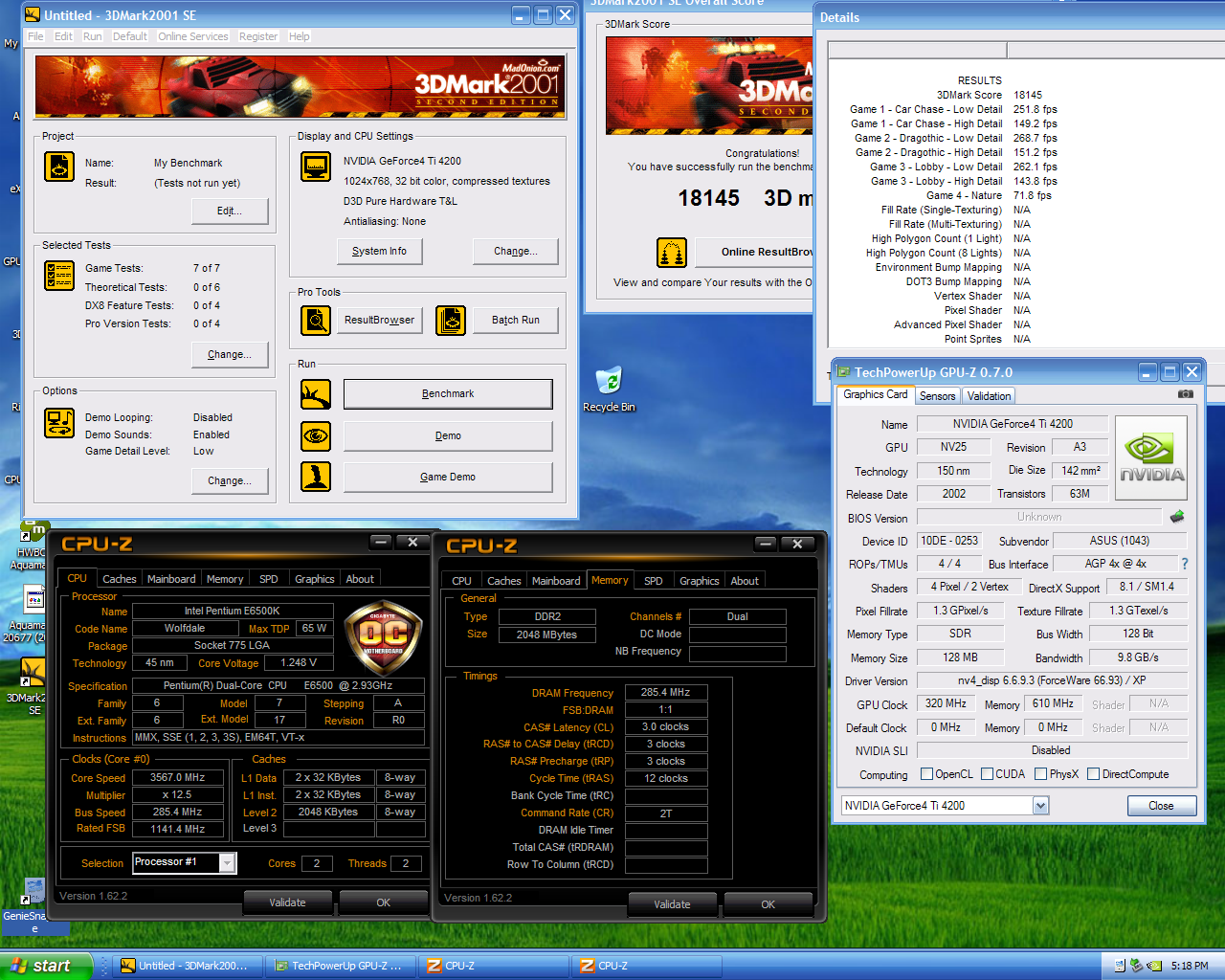Toggle the DirectCompute checkbox in GPU-Z
Screen dimensions: 1225x980
1093,773
